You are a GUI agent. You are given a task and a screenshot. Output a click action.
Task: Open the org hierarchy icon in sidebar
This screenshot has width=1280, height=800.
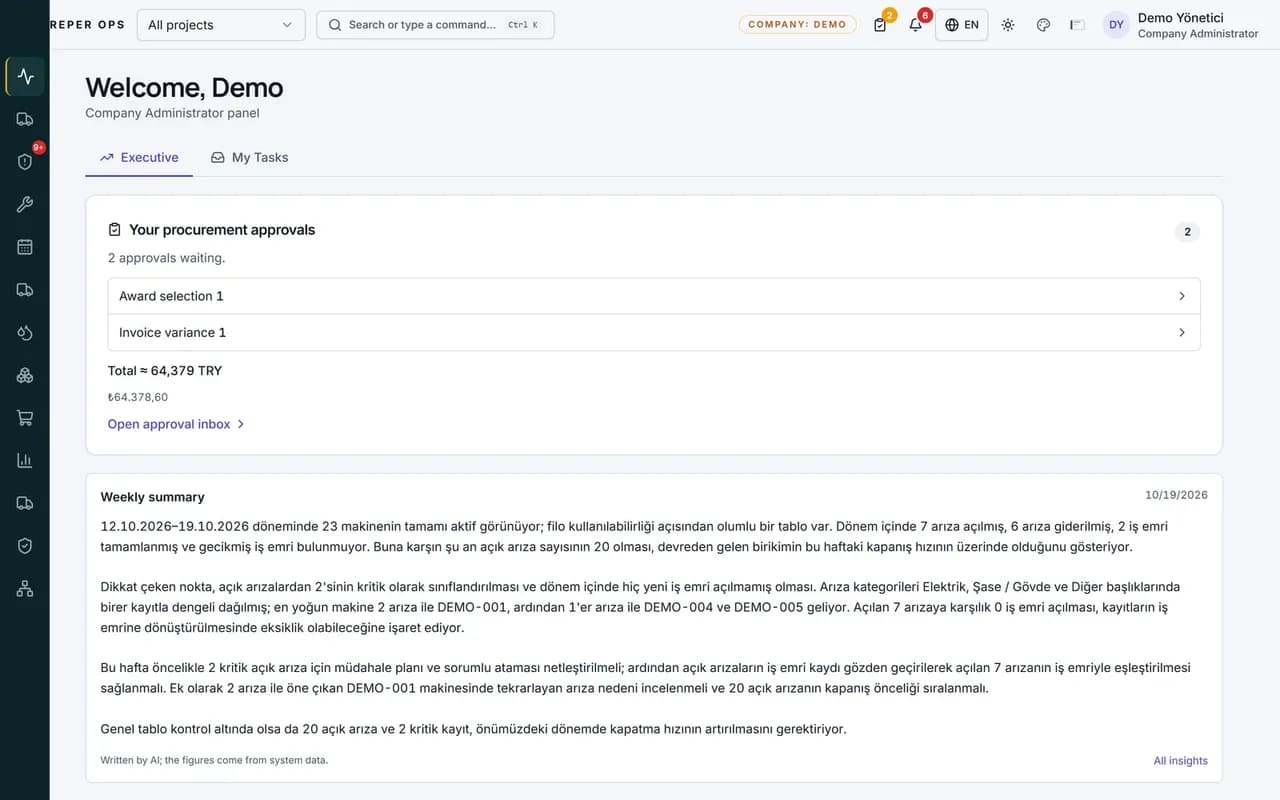(x=25, y=589)
